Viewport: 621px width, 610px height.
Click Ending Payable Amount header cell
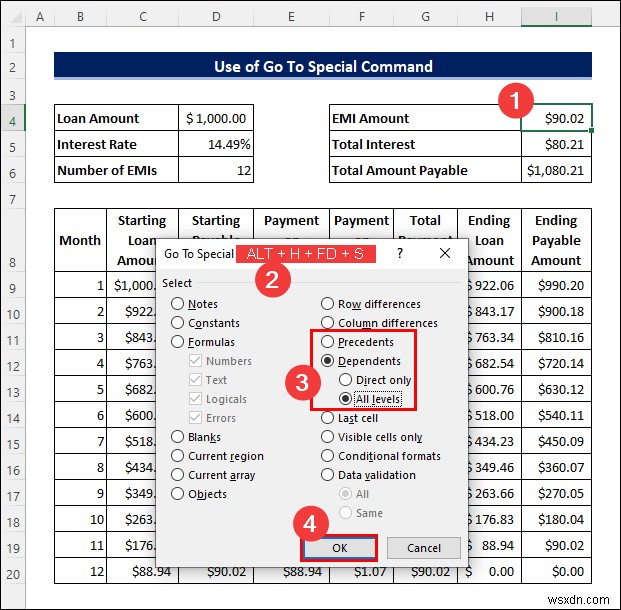click(x=556, y=240)
